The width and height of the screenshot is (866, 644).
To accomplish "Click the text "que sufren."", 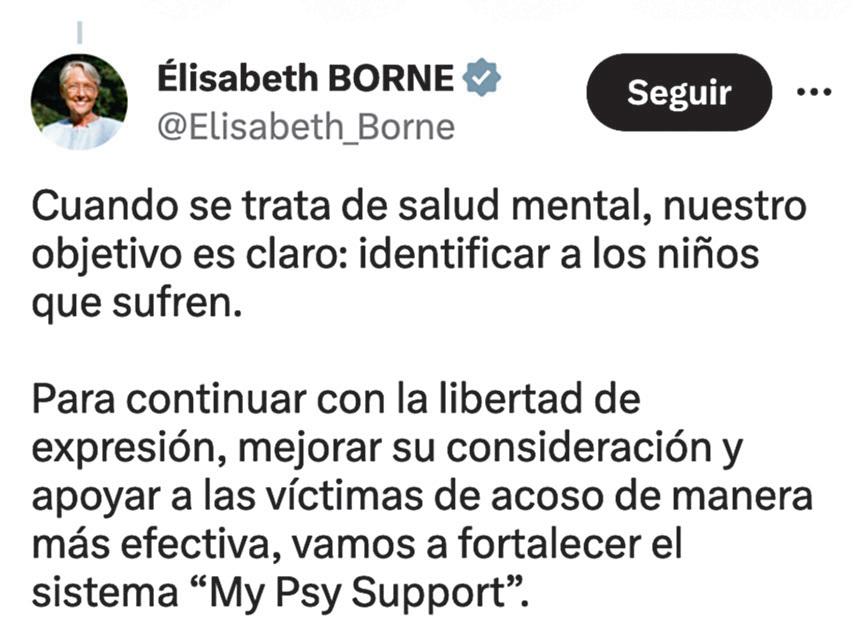I will 137,303.
